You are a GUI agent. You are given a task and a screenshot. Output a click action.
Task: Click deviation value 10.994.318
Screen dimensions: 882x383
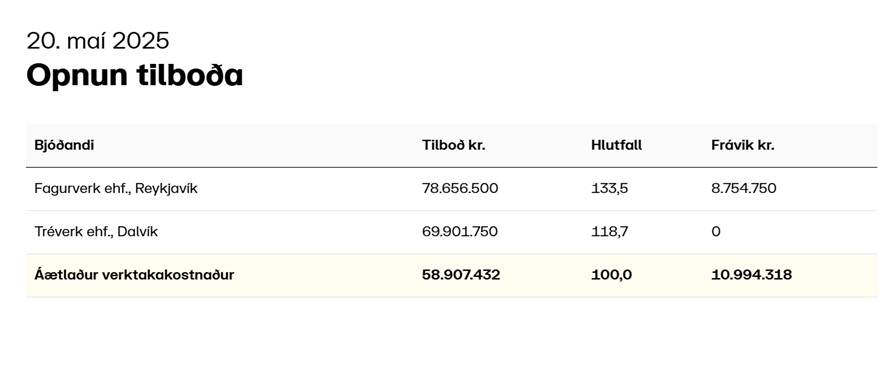(x=752, y=275)
